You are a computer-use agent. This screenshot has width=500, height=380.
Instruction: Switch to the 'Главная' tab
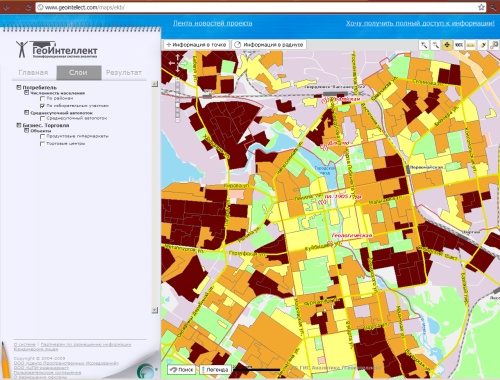[33, 73]
